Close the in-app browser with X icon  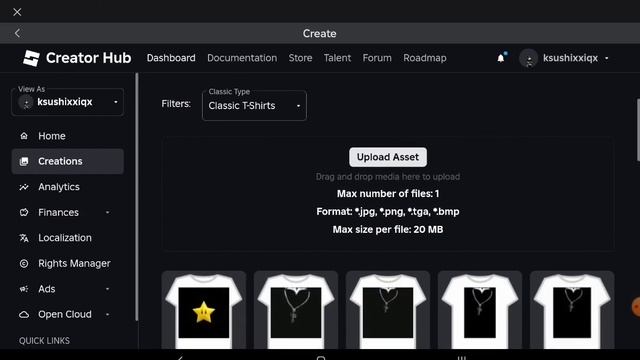[17, 12]
